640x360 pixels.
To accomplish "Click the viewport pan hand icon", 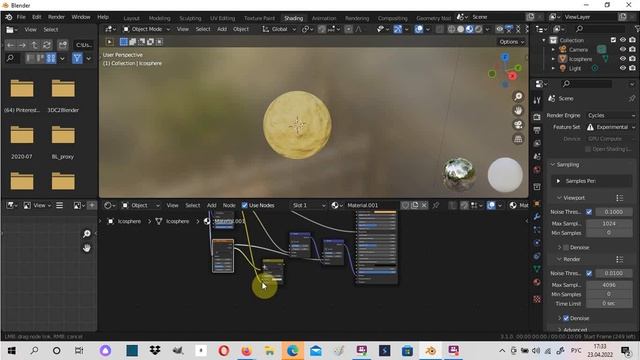I will tap(518, 111).
